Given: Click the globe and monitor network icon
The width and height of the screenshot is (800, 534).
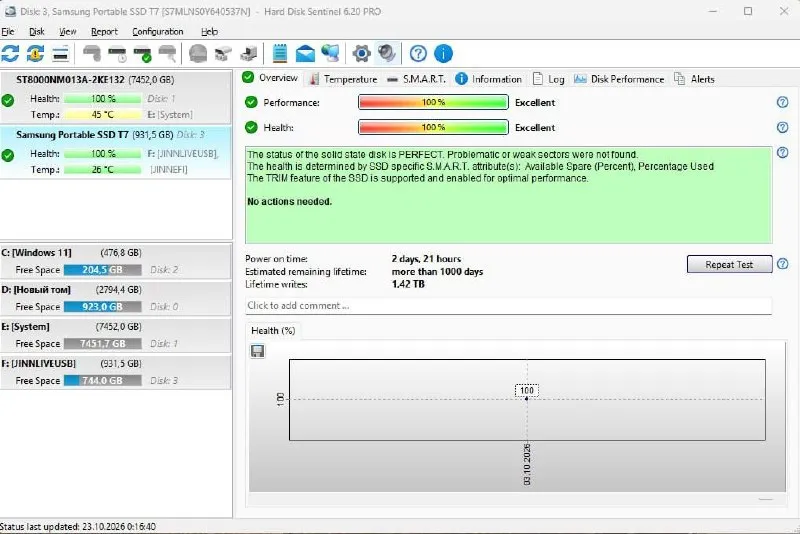Looking at the screenshot, I should pyautogui.click(x=330, y=54).
